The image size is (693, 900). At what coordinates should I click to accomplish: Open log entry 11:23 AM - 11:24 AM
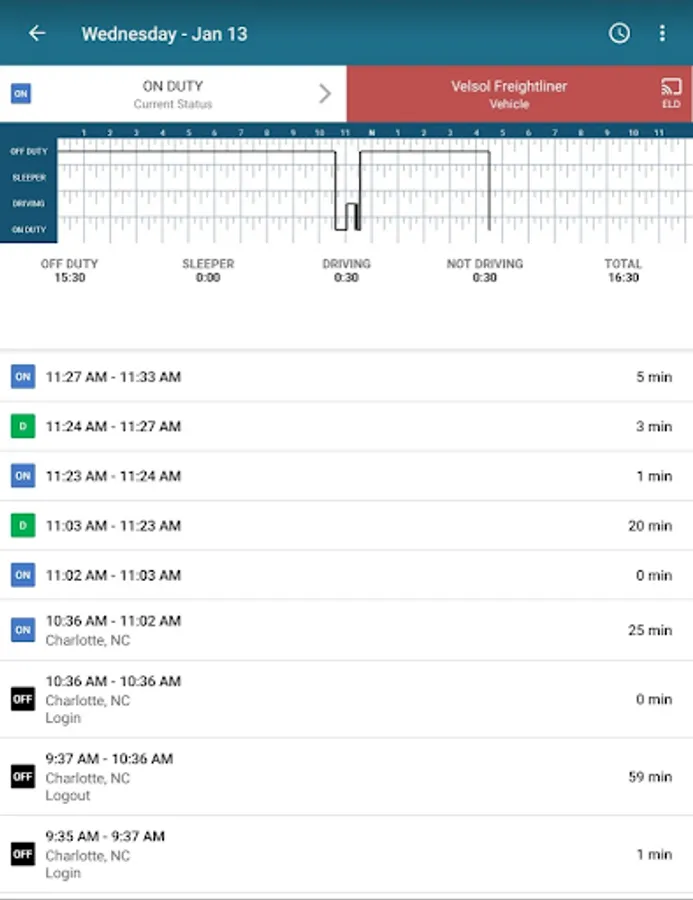pos(346,476)
